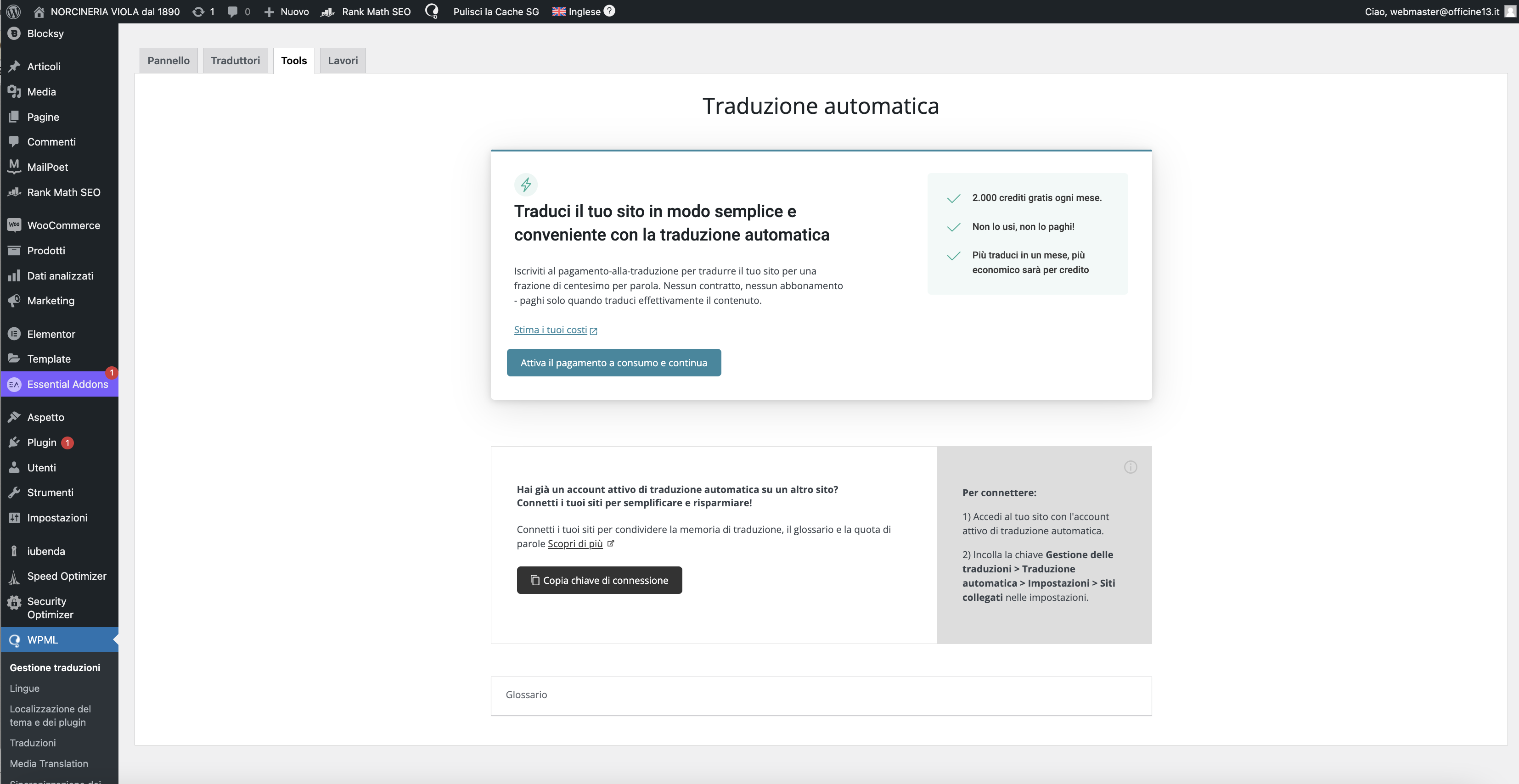Click the Plugin update count badge
The height and width of the screenshot is (784, 1519).
coord(67,442)
